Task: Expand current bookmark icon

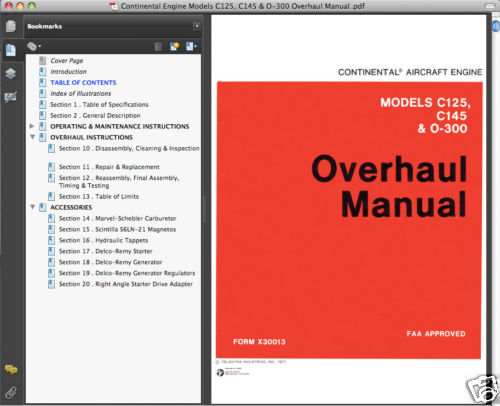Action: coord(191,47)
